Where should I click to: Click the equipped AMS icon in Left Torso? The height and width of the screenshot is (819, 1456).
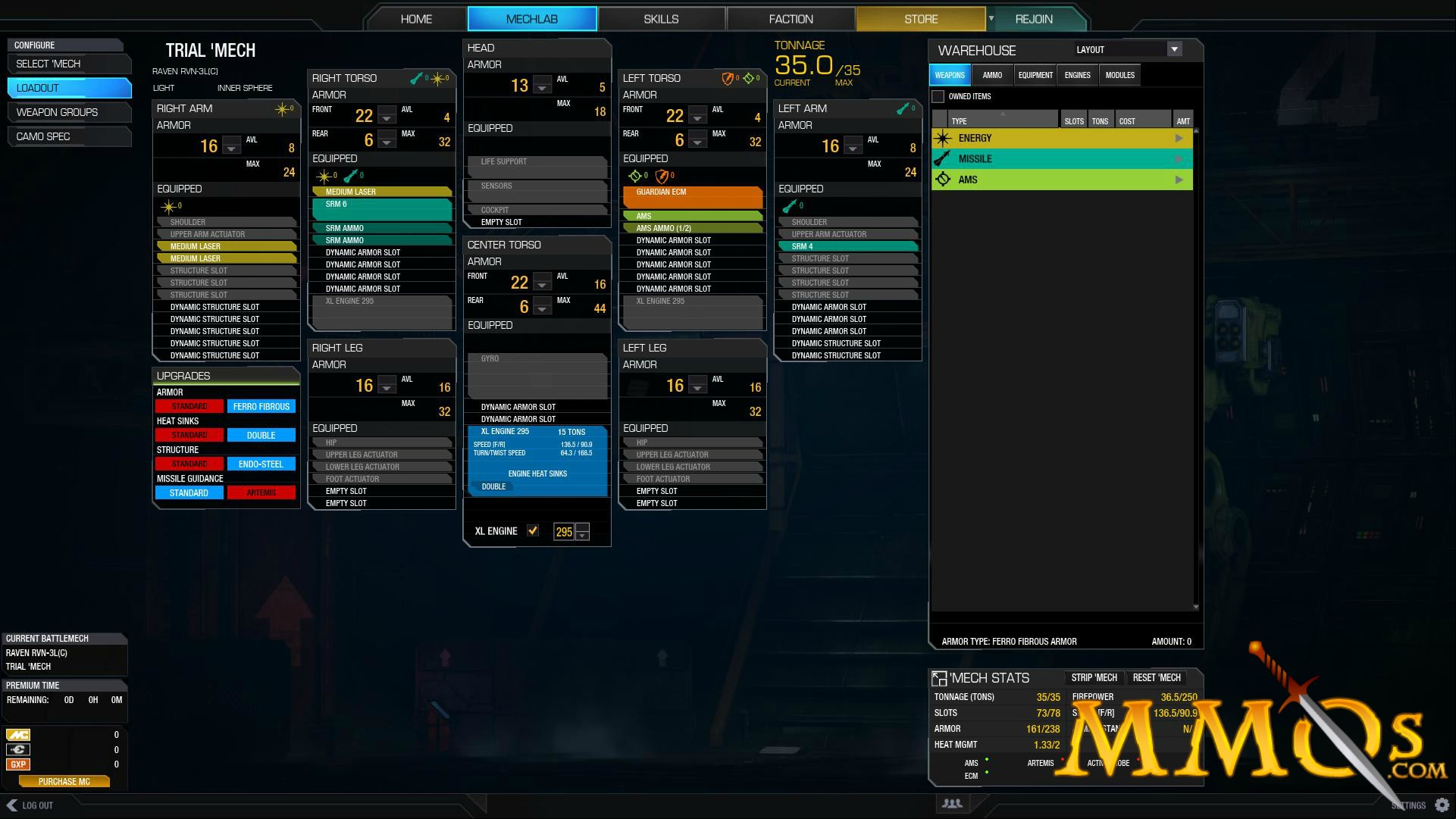click(x=635, y=176)
